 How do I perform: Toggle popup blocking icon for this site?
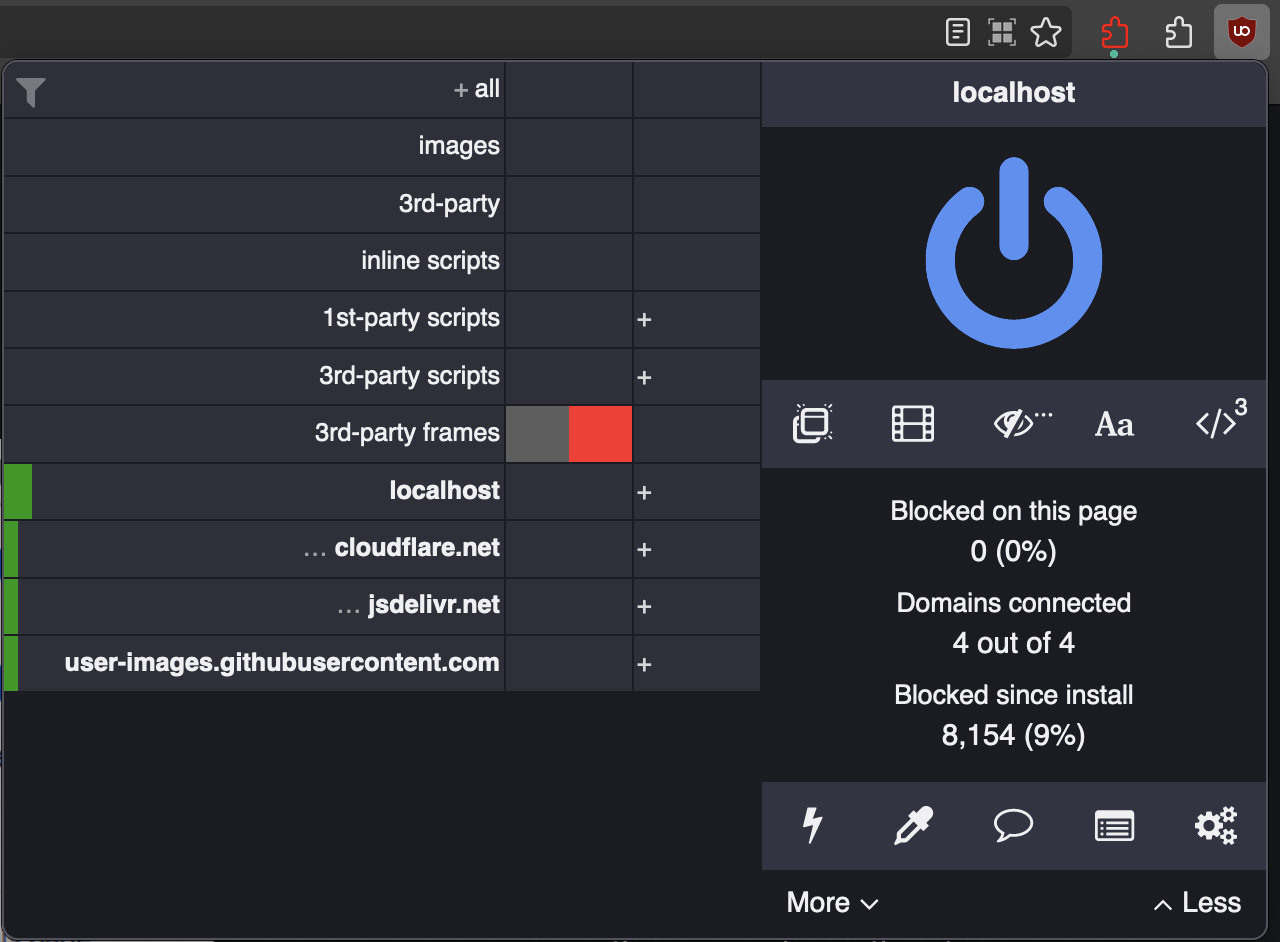(812, 424)
